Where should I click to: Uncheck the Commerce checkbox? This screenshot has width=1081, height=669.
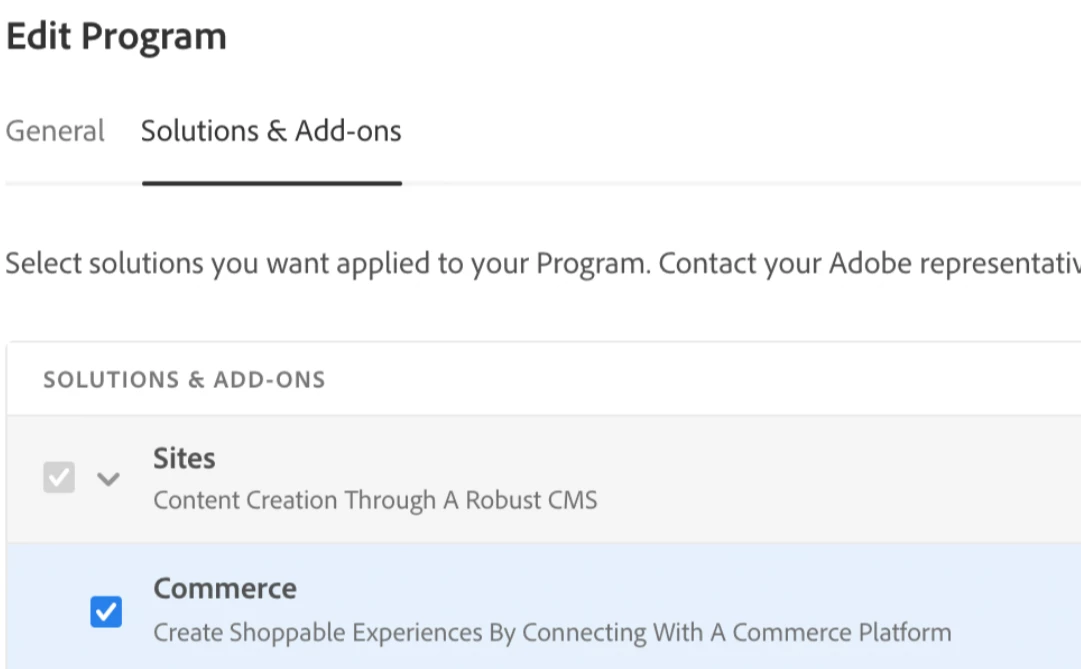(x=106, y=612)
